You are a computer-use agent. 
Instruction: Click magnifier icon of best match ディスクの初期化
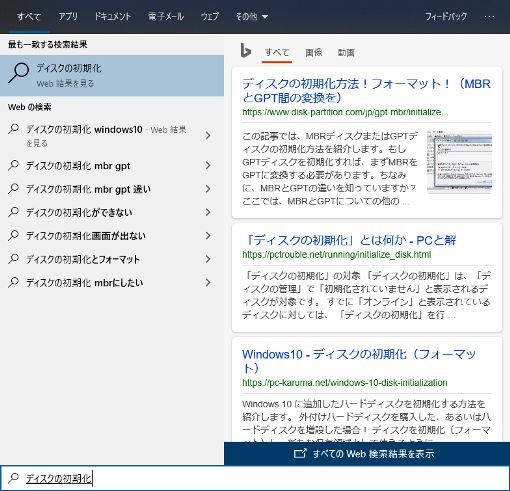(x=18, y=73)
